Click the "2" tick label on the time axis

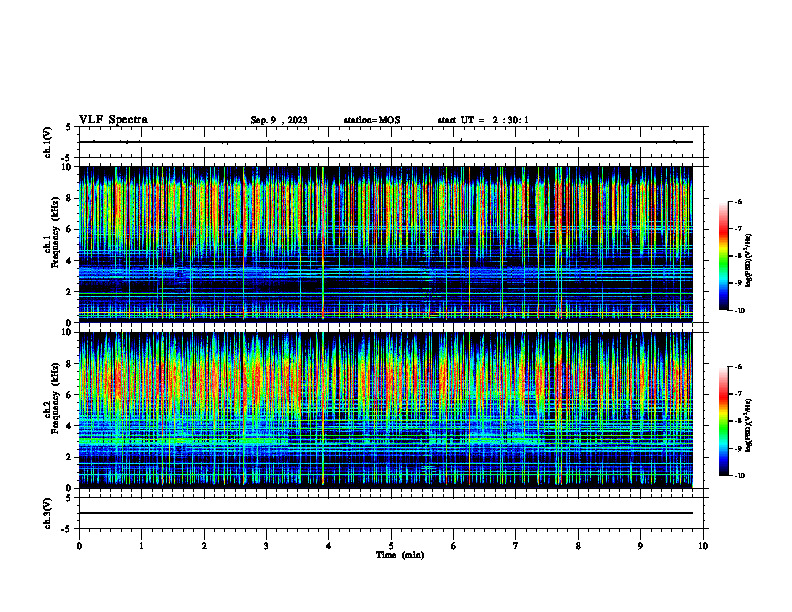[x=204, y=546]
